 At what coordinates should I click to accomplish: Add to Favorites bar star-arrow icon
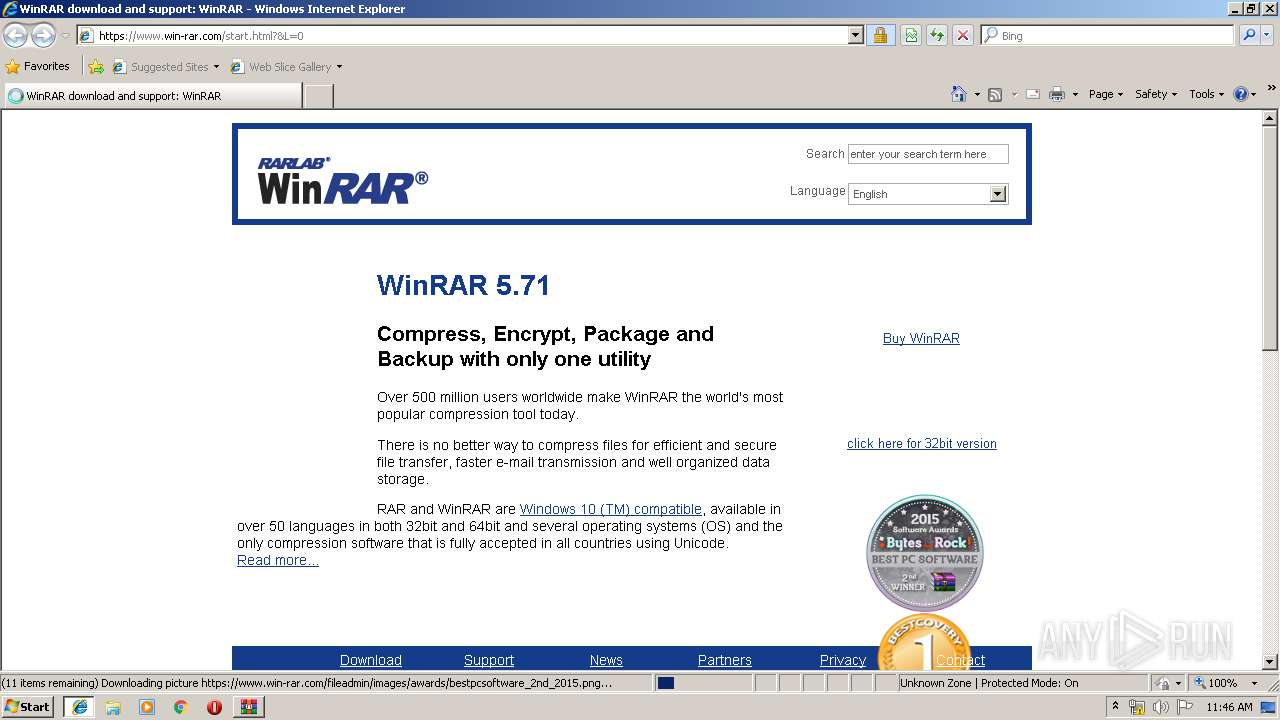pos(96,67)
